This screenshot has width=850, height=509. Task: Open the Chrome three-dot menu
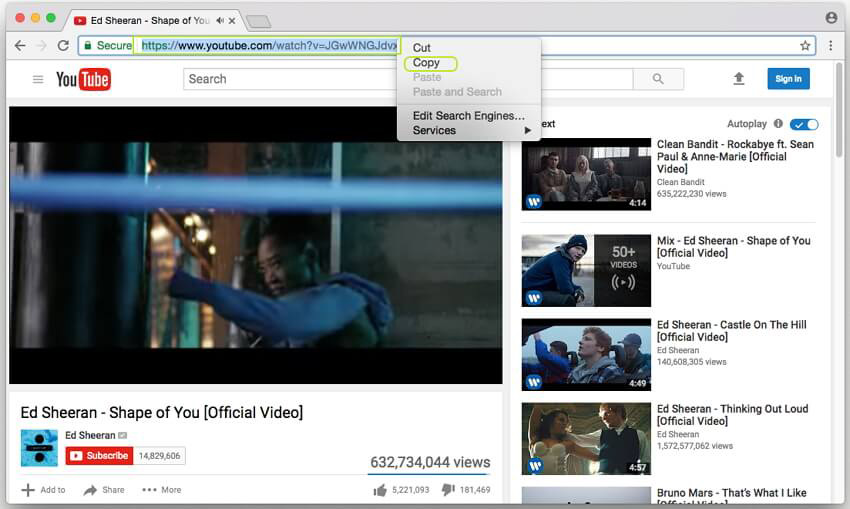click(x=830, y=46)
